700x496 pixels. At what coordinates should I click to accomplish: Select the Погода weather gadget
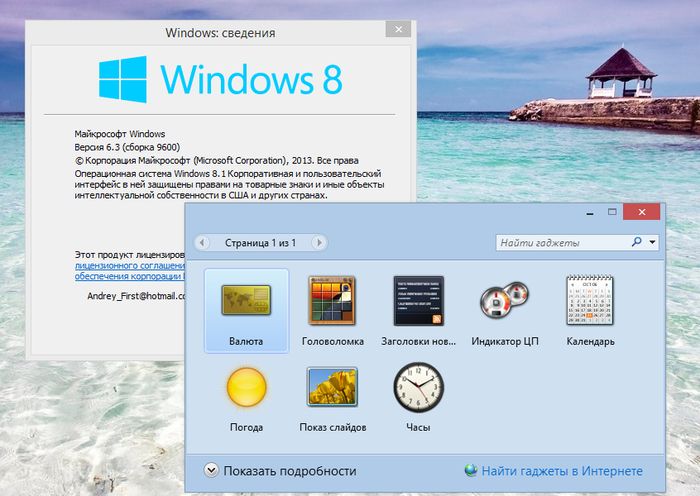[246, 396]
